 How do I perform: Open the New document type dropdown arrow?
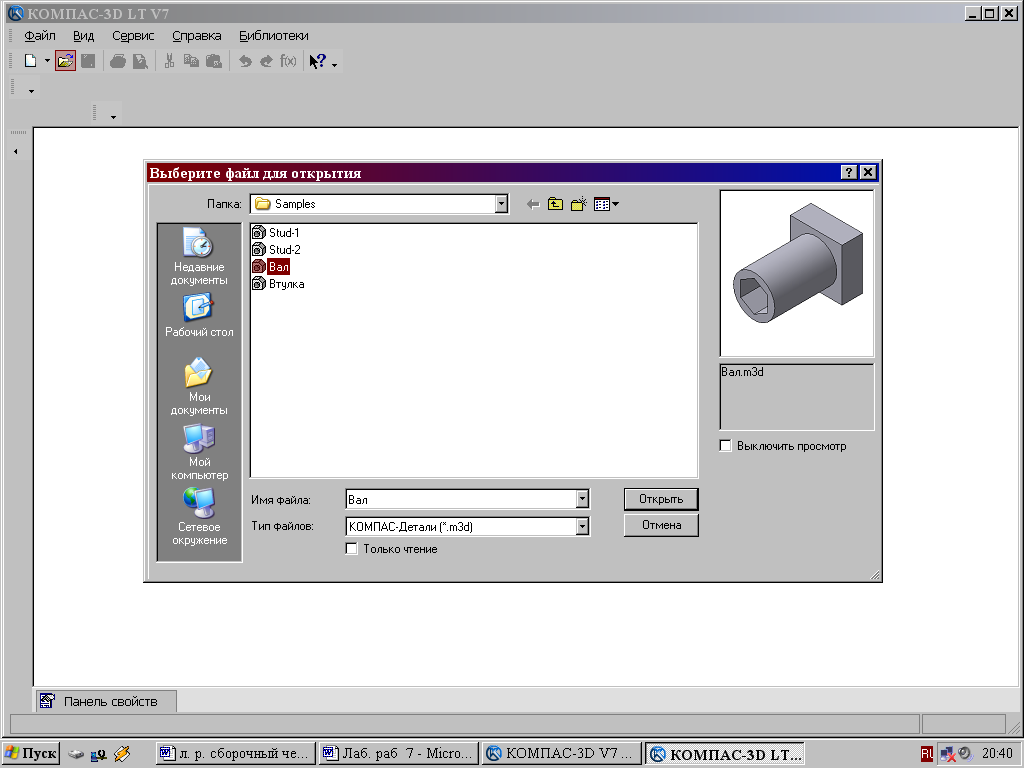pyautogui.click(x=47, y=61)
